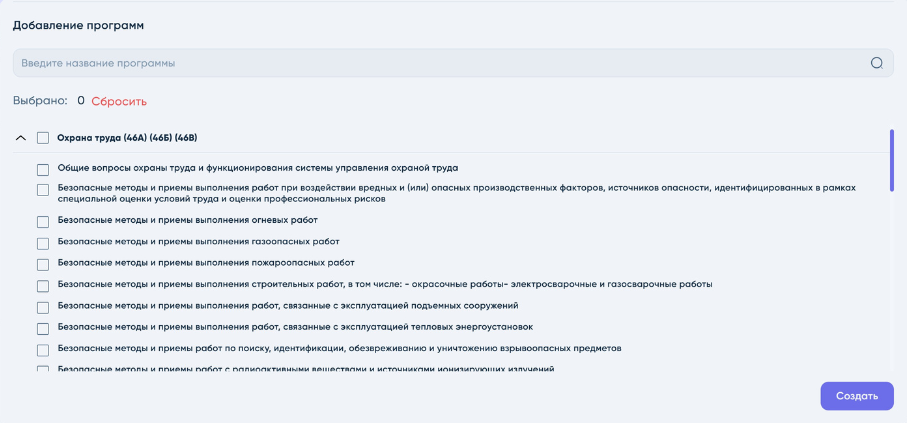Select the подъемных сооружений checkbox
907x423 pixels.
[43, 307]
